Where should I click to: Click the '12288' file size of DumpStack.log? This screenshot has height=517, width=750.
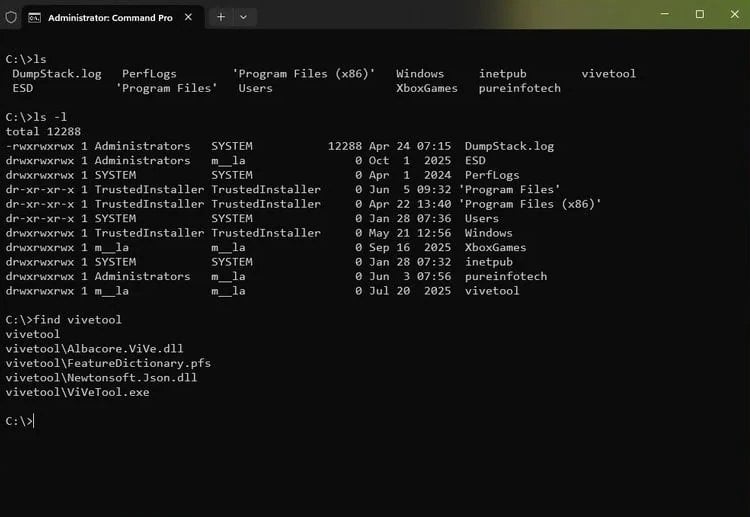pyautogui.click(x=344, y=146)
